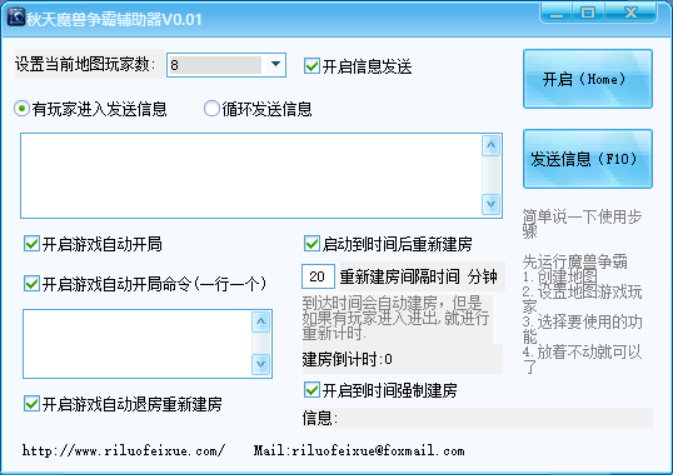Toggle 开启游戏自动开局 checkbox
This screenshot has width=673, height=475.
(32, 243)
